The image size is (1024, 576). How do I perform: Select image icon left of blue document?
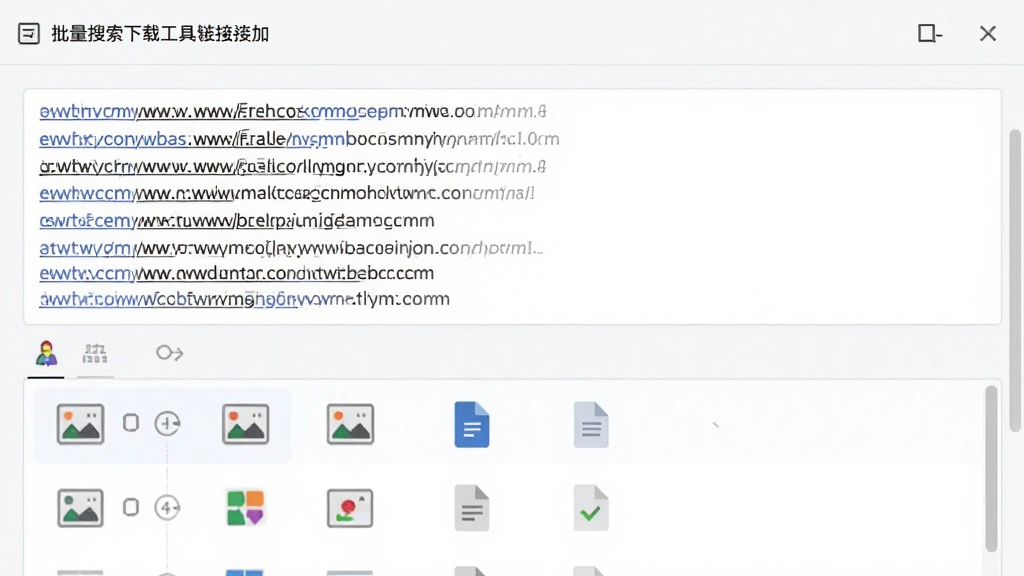tap(350, 424)
